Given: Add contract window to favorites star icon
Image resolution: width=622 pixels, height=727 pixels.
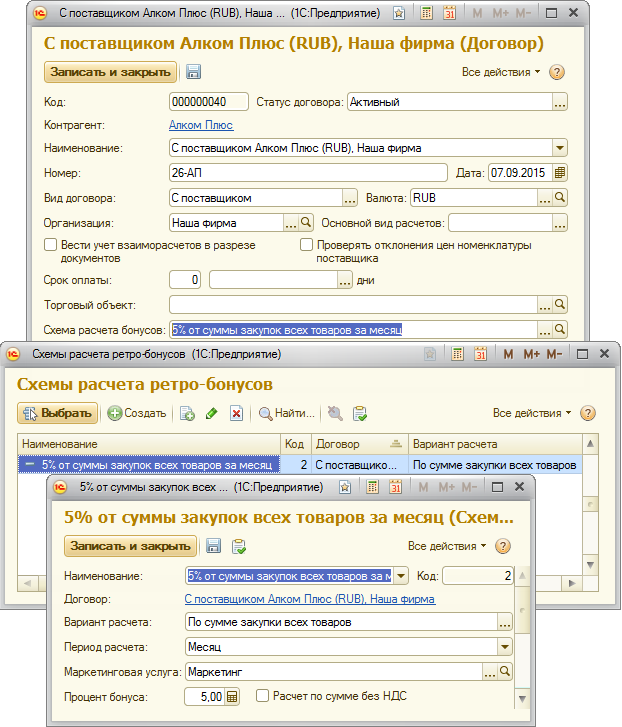Looking at the screenshot, I should point(399,13).
